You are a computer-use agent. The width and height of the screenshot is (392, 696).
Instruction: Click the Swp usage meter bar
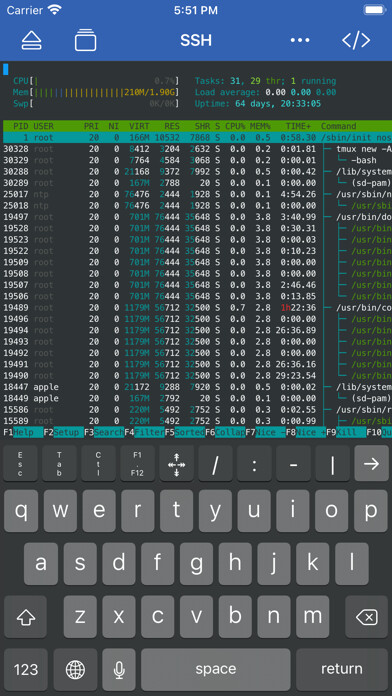click(96, 103)
